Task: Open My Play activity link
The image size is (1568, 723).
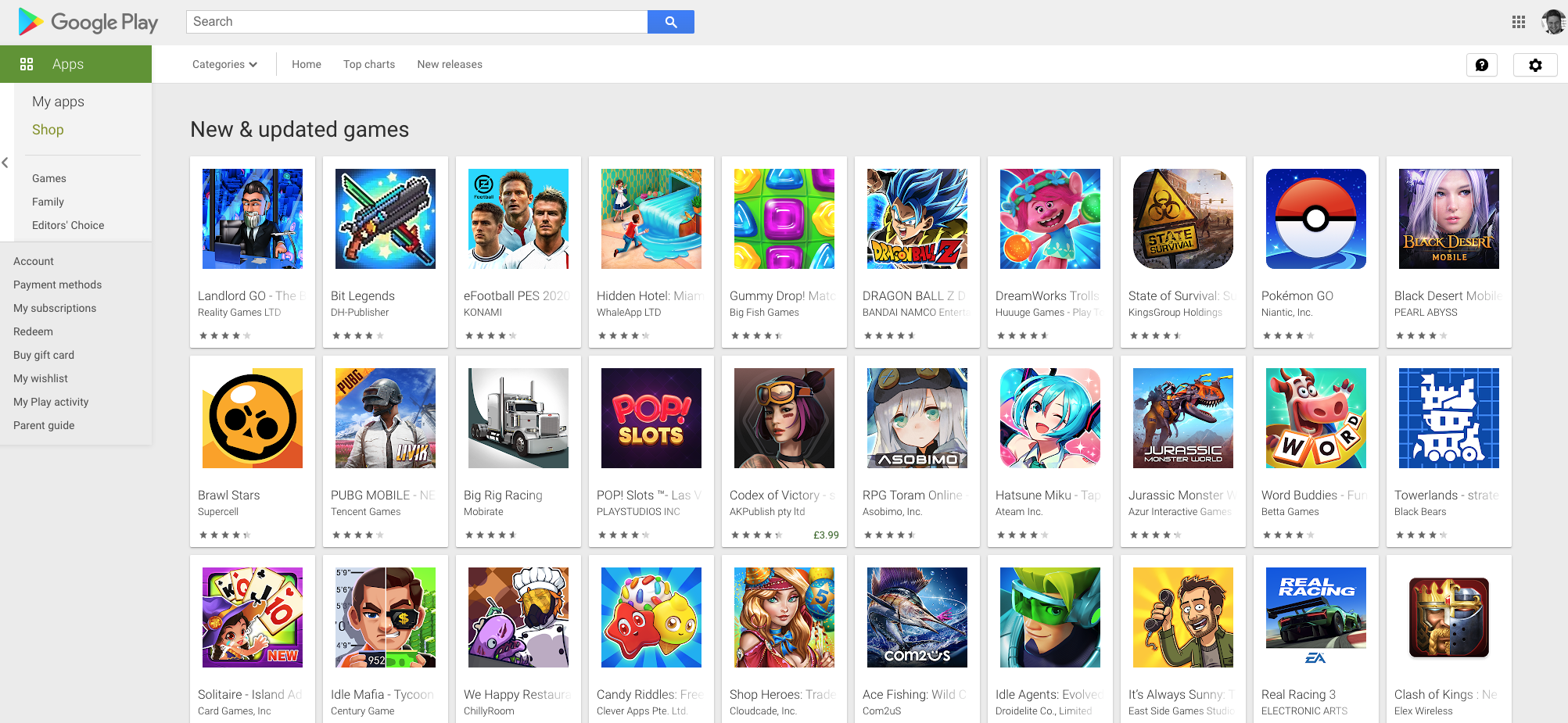Action: [51, 402]
